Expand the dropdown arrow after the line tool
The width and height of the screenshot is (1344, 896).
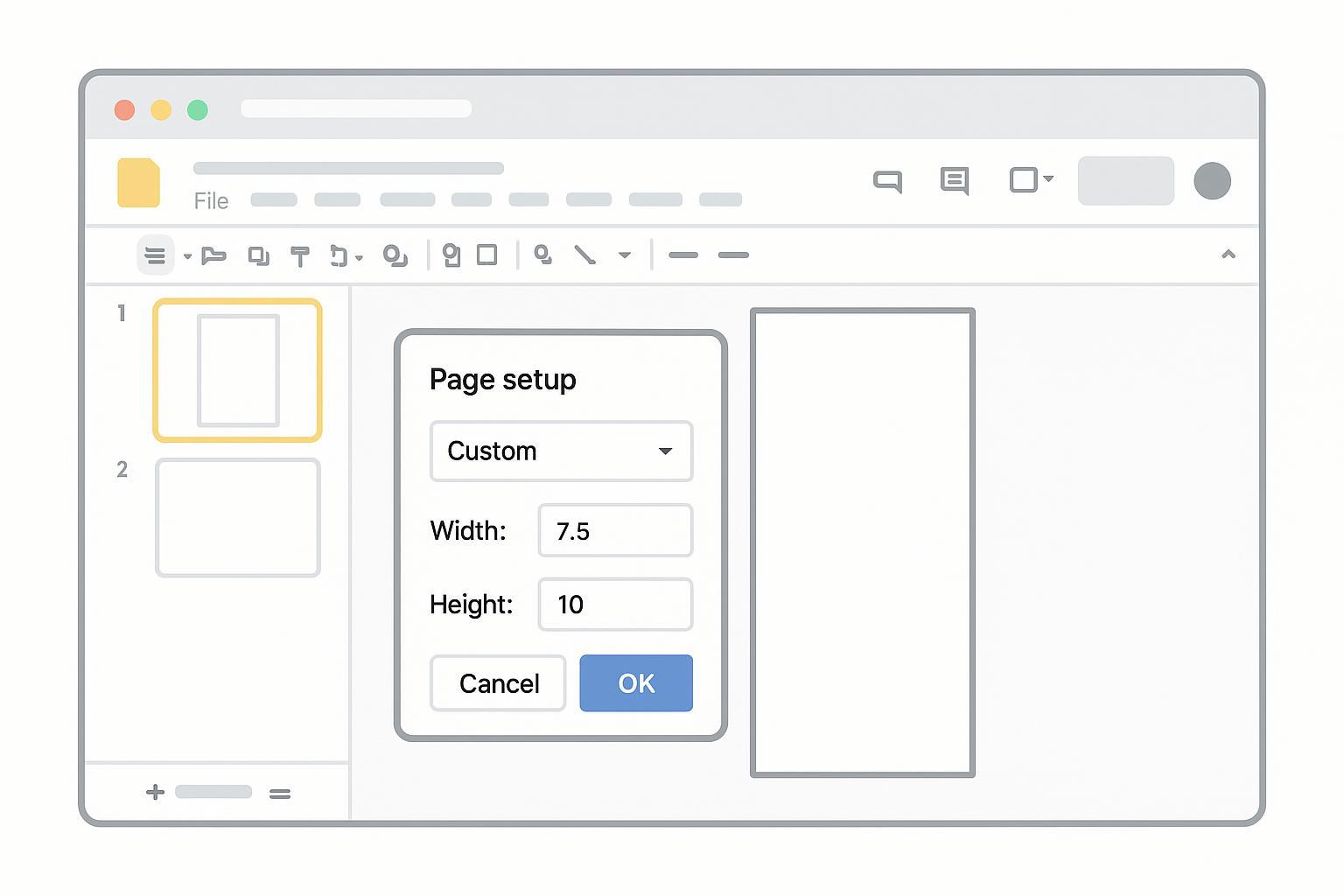tap(625, 255)
